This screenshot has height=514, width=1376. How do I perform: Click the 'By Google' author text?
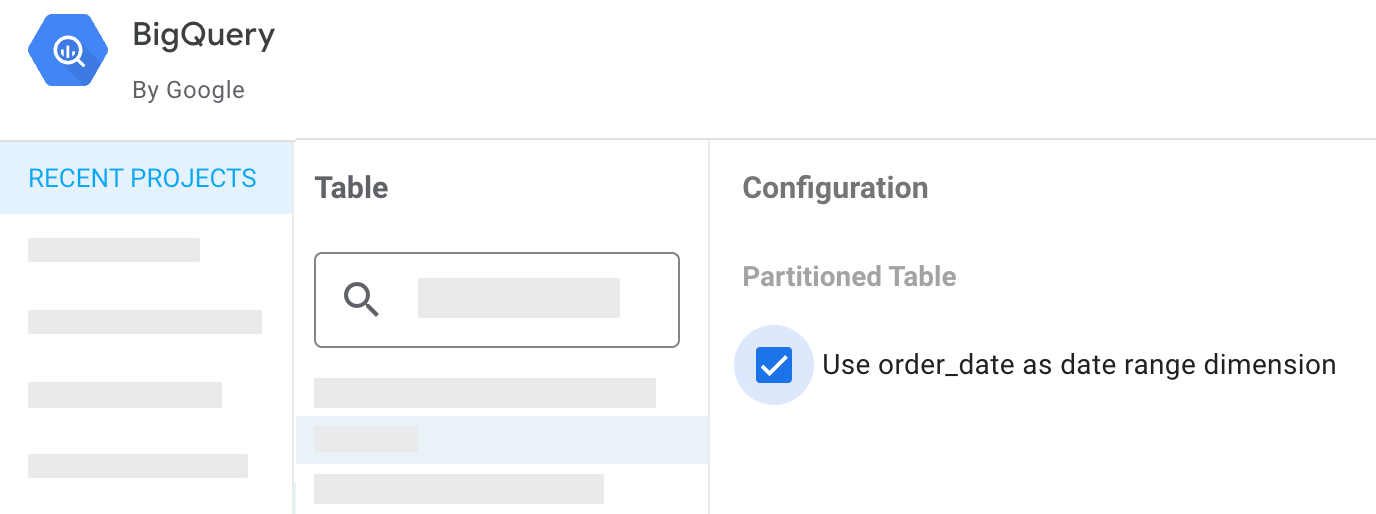point(188,90)
